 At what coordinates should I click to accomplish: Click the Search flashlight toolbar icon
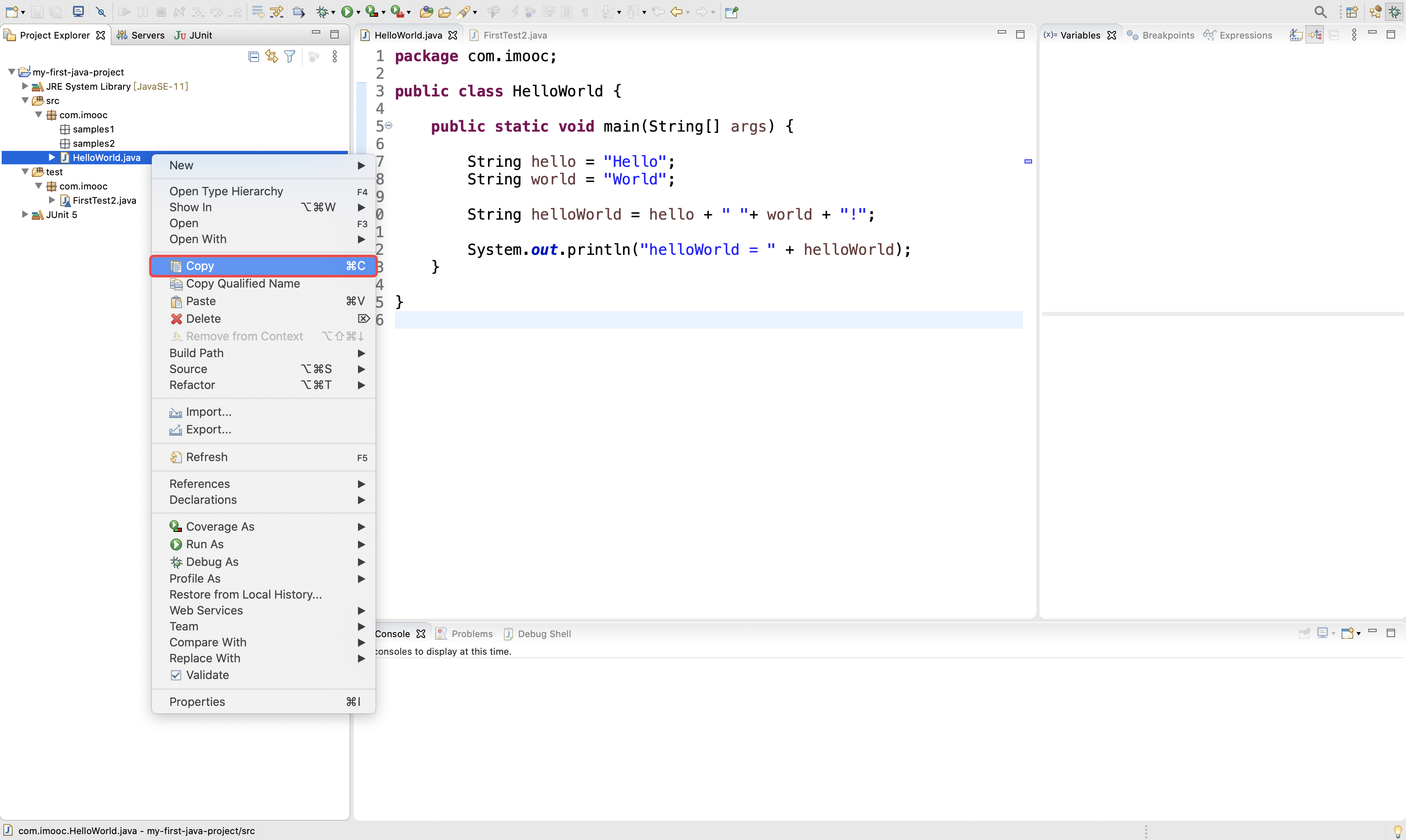click(464, 12)
